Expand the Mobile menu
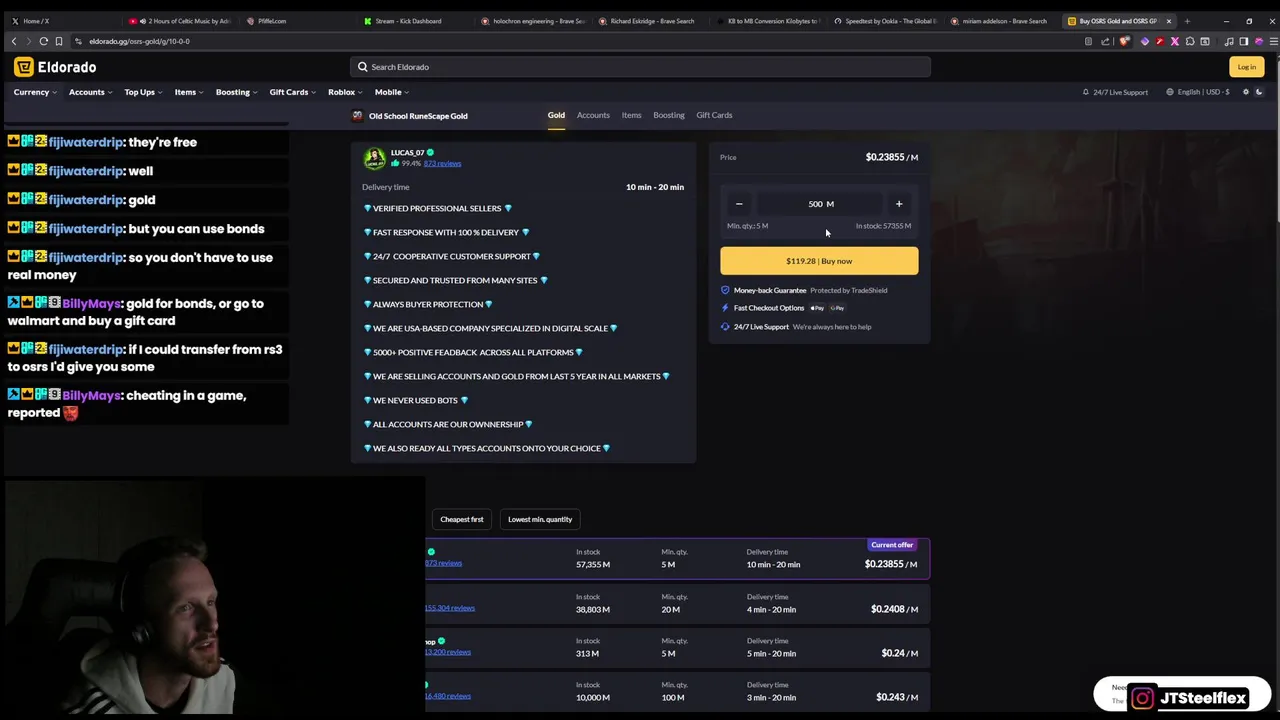1280x720 pixels. point(391,92)
